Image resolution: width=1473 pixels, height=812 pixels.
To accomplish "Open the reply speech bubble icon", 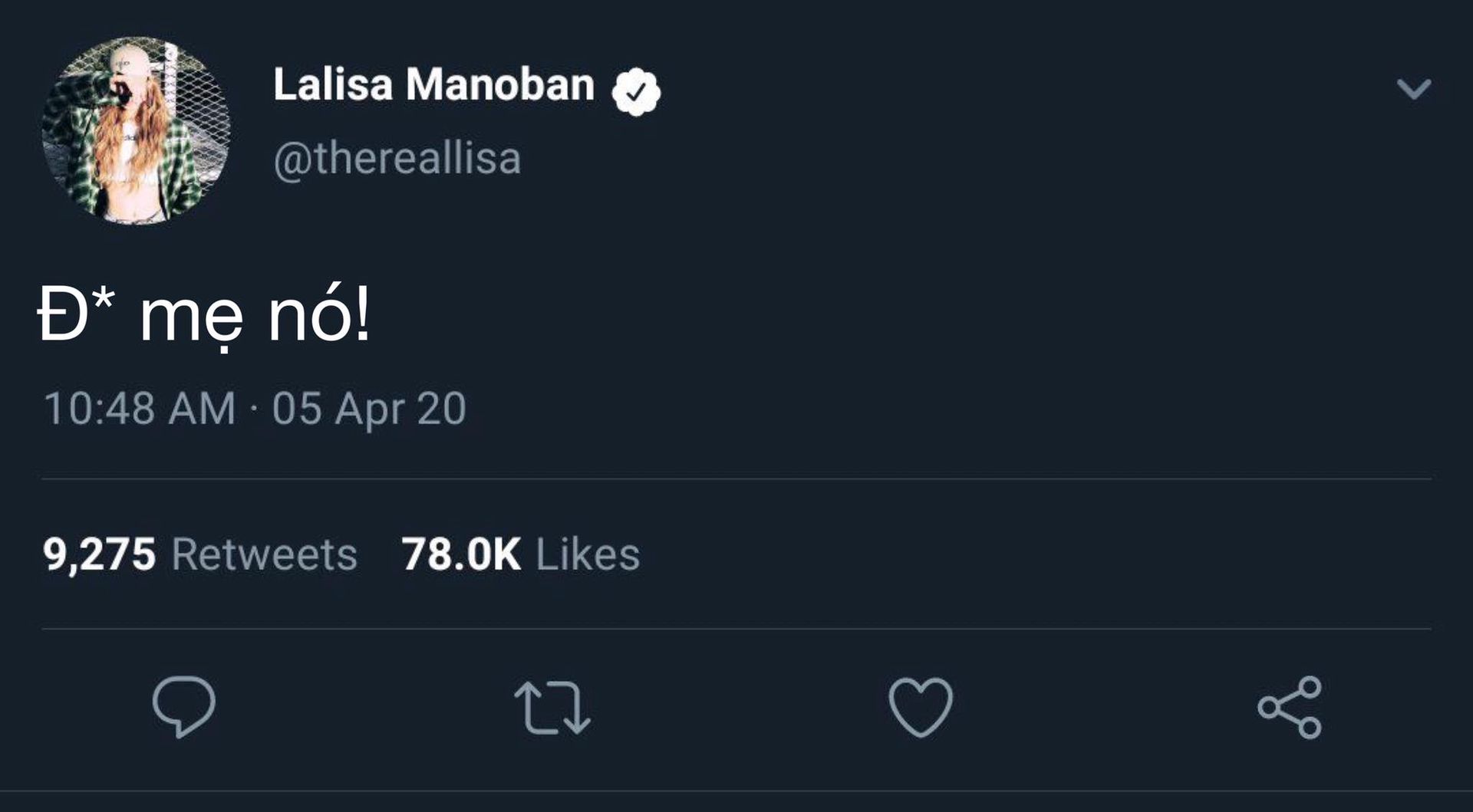I will click(184, 707).
